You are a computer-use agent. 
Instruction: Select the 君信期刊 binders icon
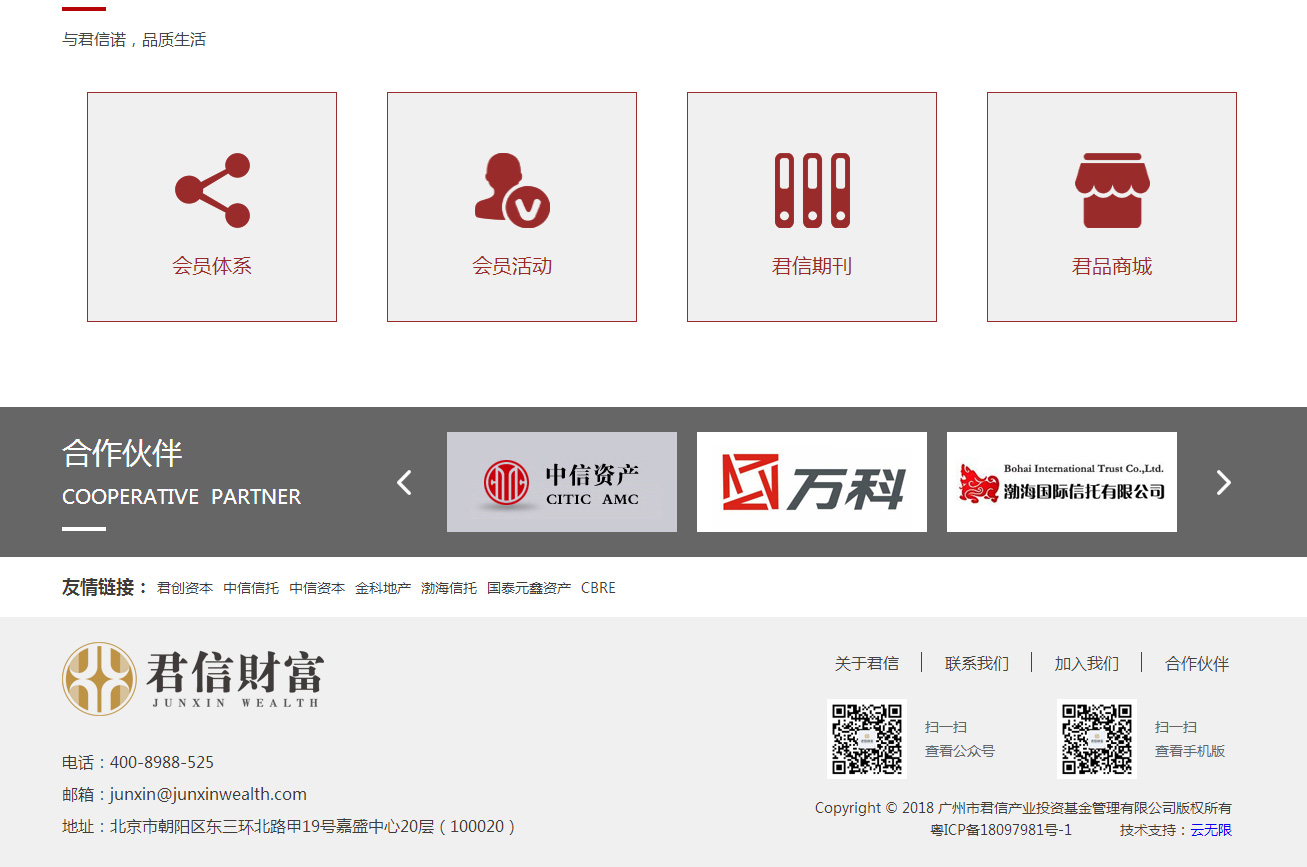812,190
